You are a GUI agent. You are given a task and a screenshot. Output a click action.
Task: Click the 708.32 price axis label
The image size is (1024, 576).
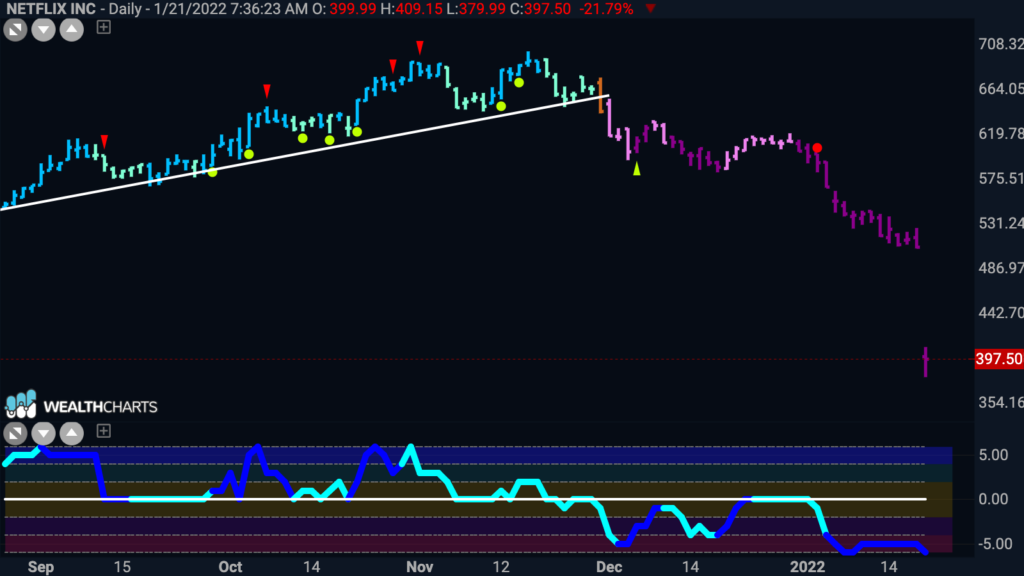pyautogui.click(x=1000, y=44)
